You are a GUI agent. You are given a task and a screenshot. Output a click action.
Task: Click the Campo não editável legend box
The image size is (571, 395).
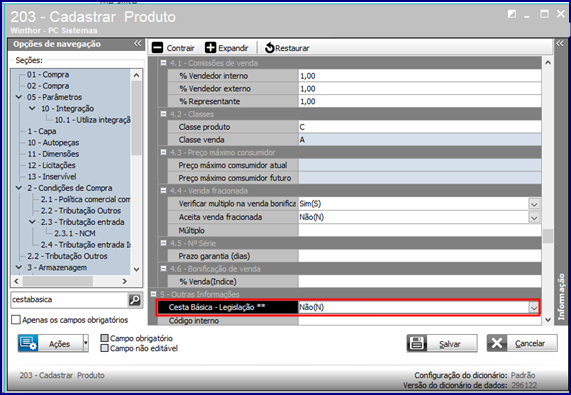click(105, 348)
